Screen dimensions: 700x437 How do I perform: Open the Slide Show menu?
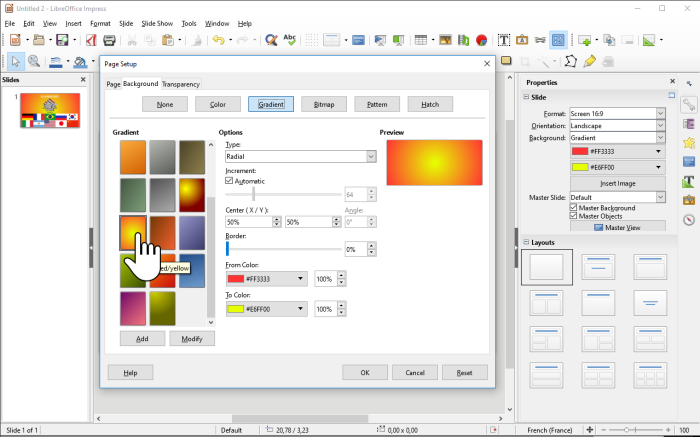click(157, 24)
